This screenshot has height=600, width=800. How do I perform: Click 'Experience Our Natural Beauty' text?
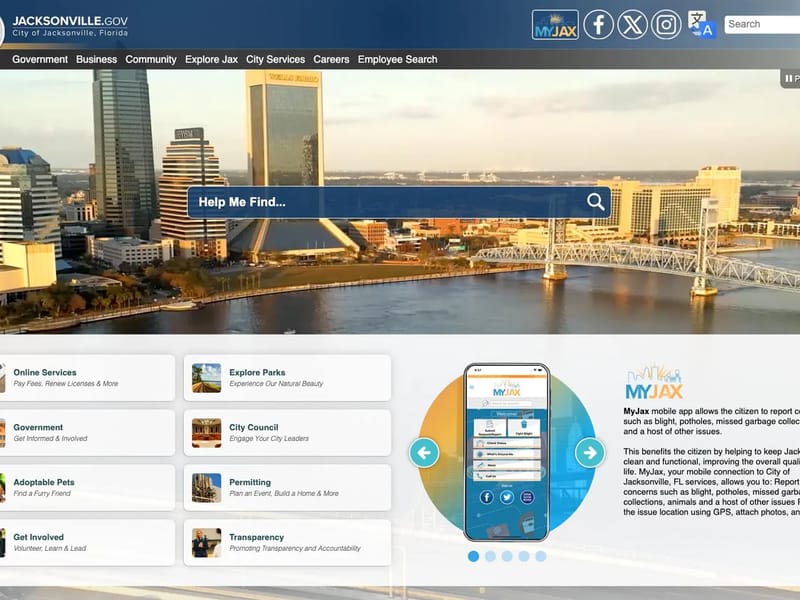click(x=276, y=384)
